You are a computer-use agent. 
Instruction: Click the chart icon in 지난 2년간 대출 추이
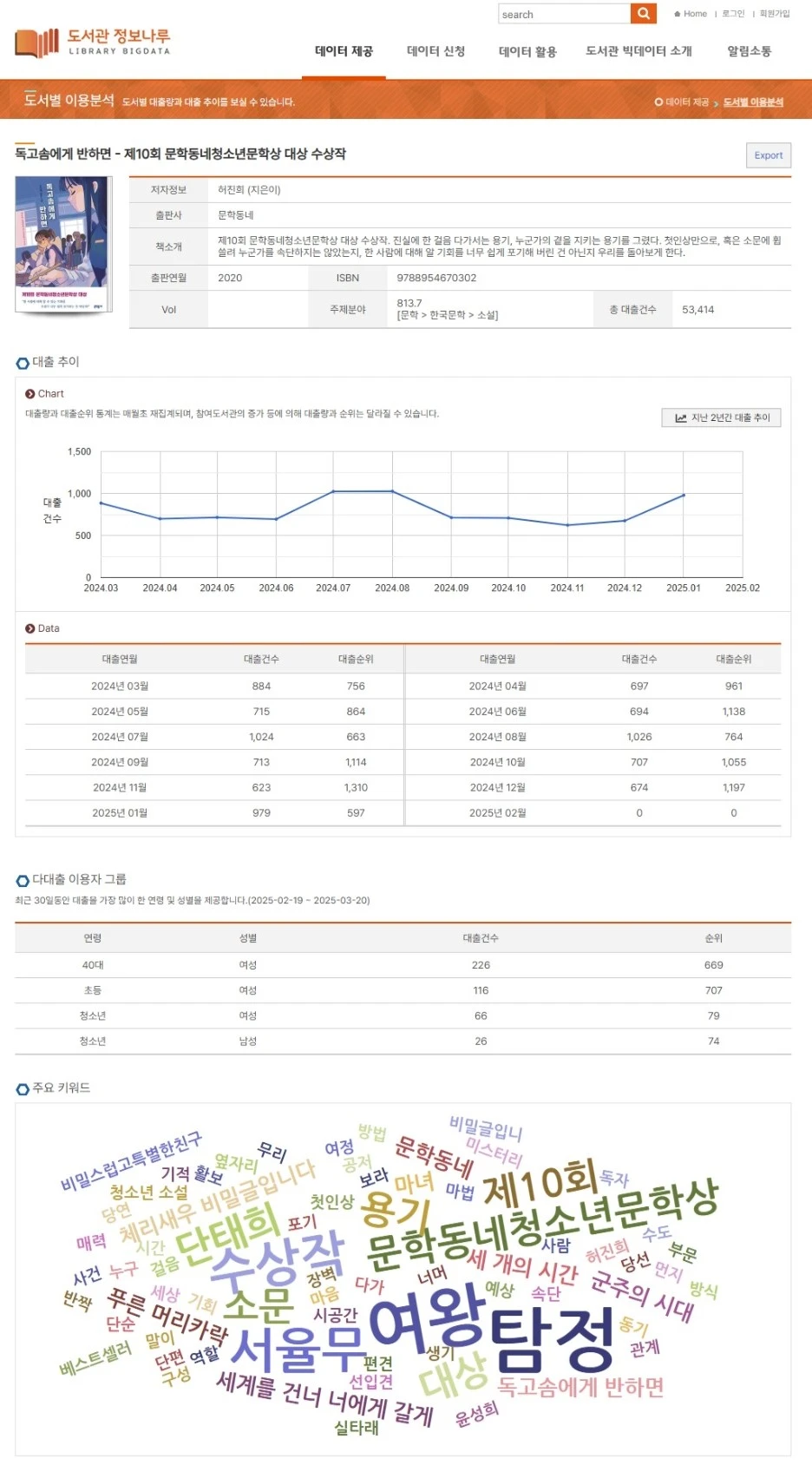click(681, 417)
